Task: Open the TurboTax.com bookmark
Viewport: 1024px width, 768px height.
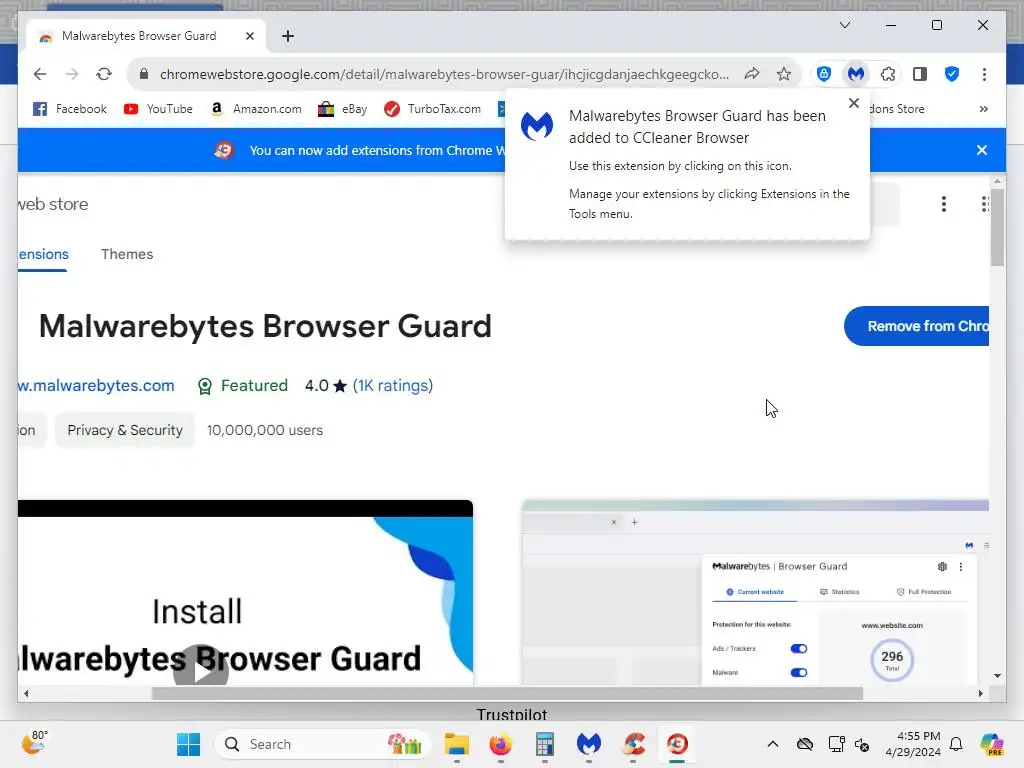Action: pos(432,109)
